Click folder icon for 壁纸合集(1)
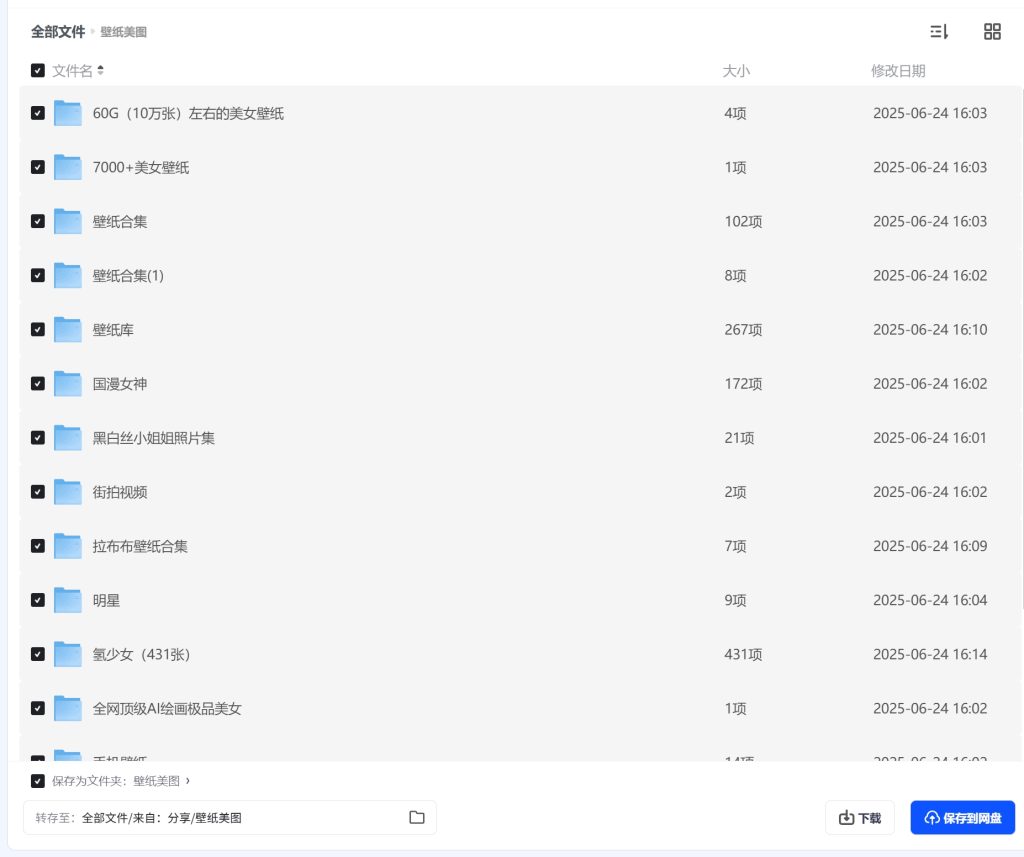 [x=67, y=276]
